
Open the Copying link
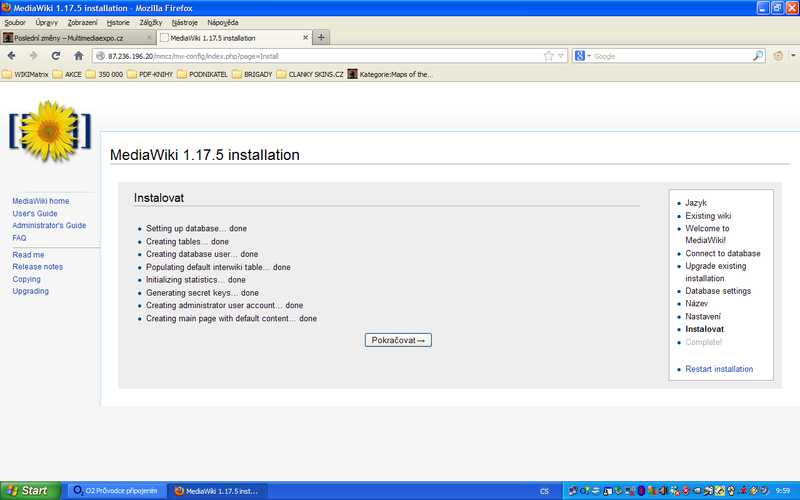[x=27, y=279]
